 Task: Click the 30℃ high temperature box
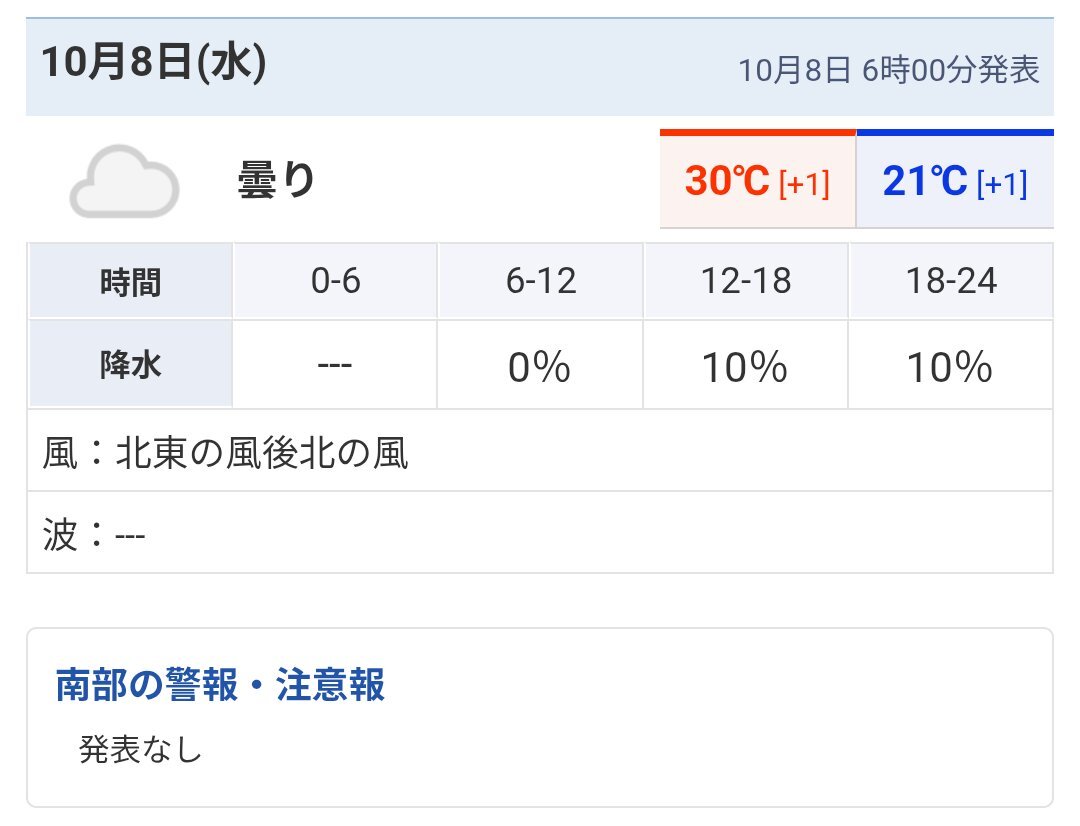[757, 182]
